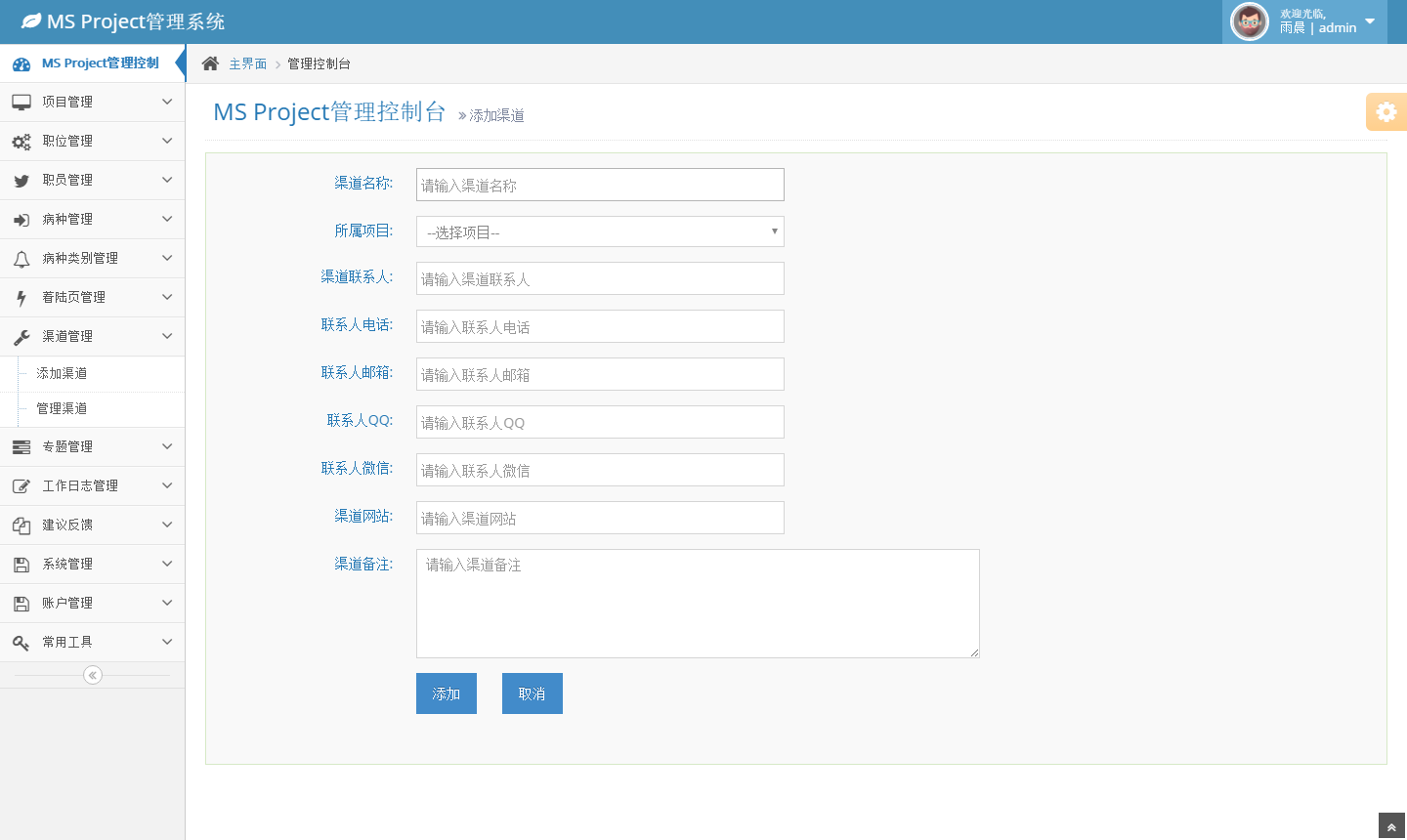Click the 添加 button
Image resolution: width=1407 pixels, height=840 pixels.
coord(446,693)
